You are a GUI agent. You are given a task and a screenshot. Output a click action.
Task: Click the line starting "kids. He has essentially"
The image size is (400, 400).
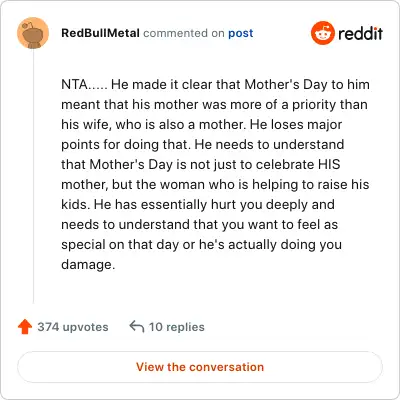198,205
